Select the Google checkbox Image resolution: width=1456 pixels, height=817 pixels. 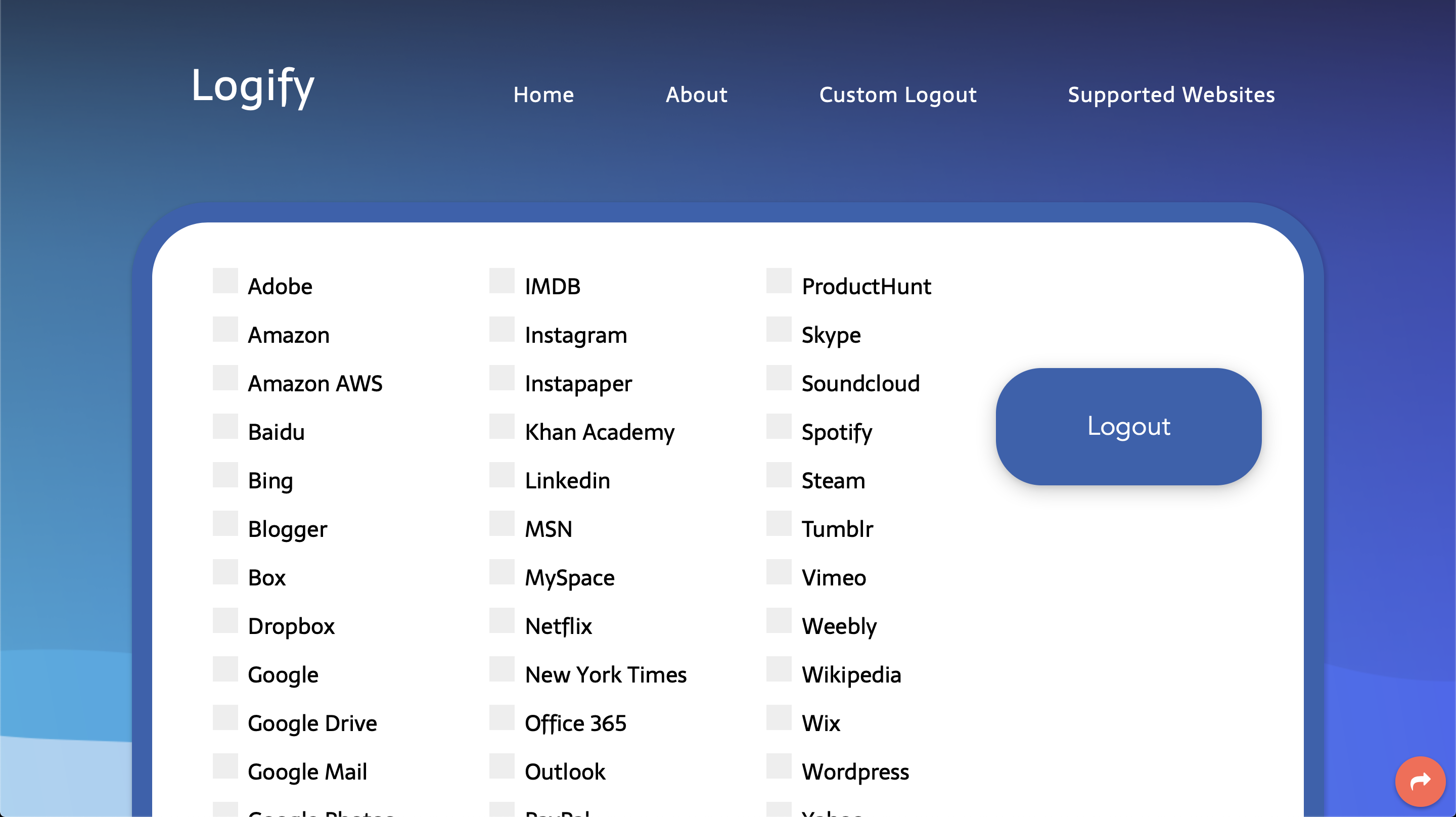click(x=225, y=669)
